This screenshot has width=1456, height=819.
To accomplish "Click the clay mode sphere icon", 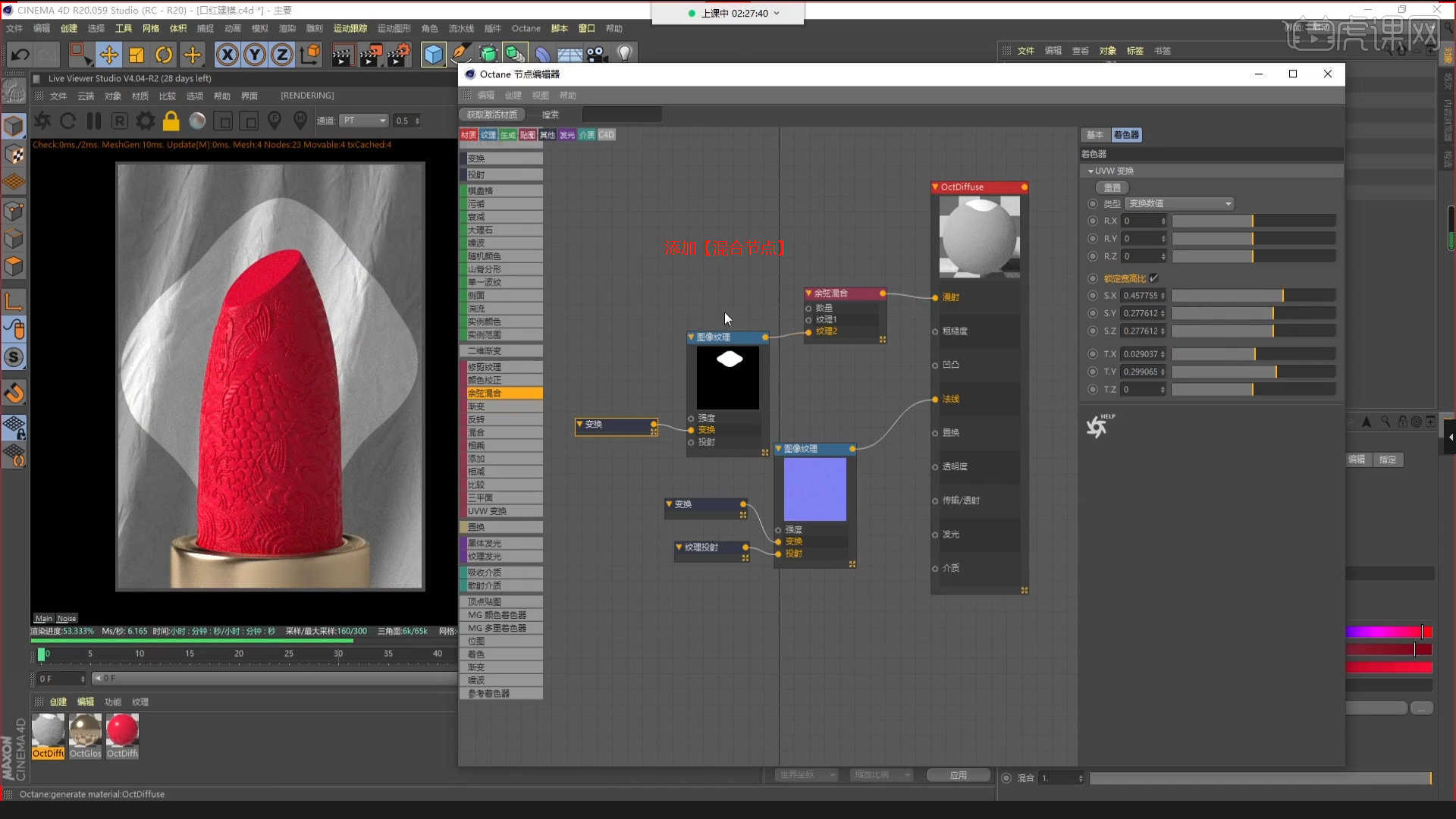I will pyautogui.click(x=197, y=121).
